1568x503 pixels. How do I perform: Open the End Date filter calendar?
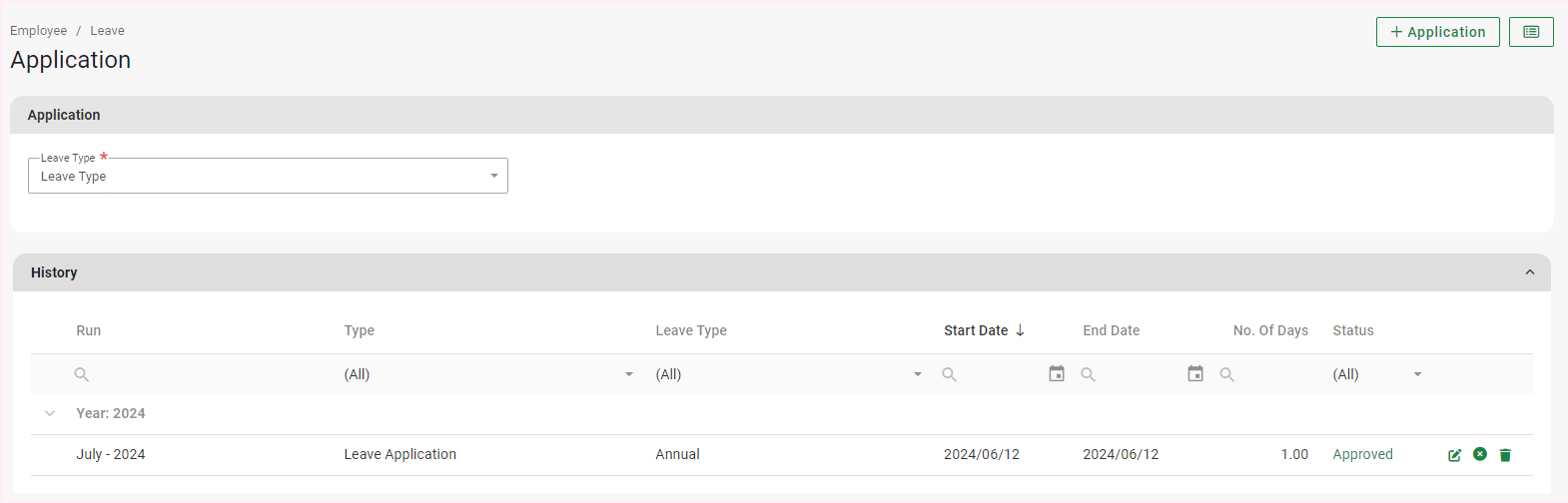[1195, 374]
